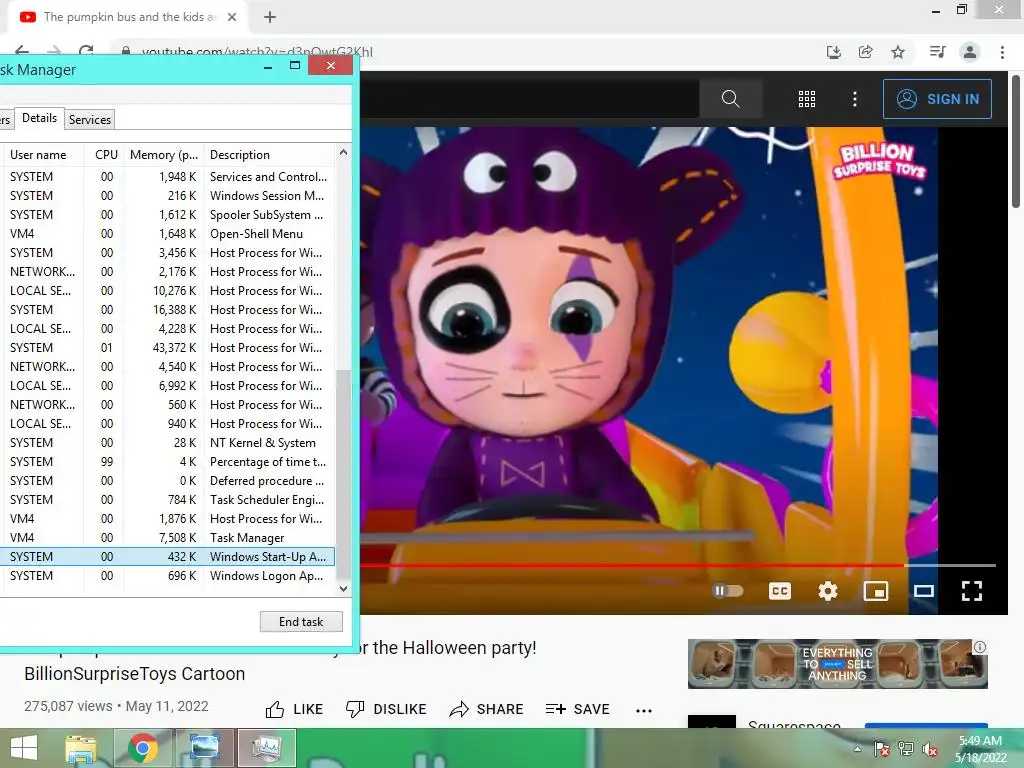Viewport: 1024px width, 768px height.
Task: Select the 43,372 K Host Process row
Action: (x=167, y=347)
